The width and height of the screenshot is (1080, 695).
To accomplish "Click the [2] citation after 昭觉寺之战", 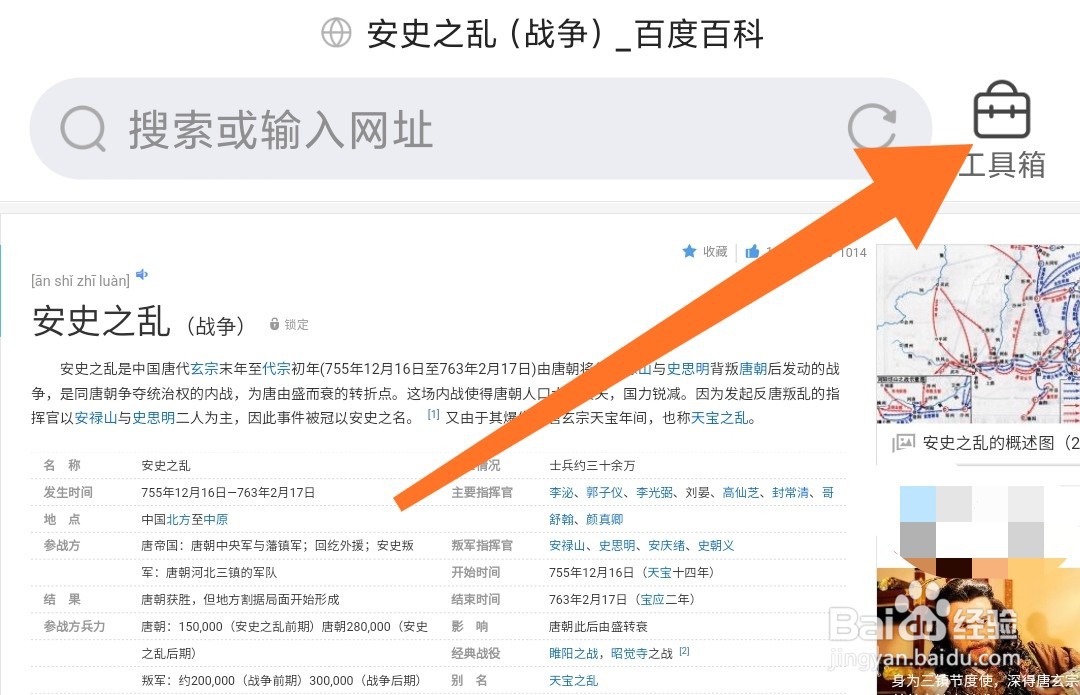I will [x=684, y=651].
